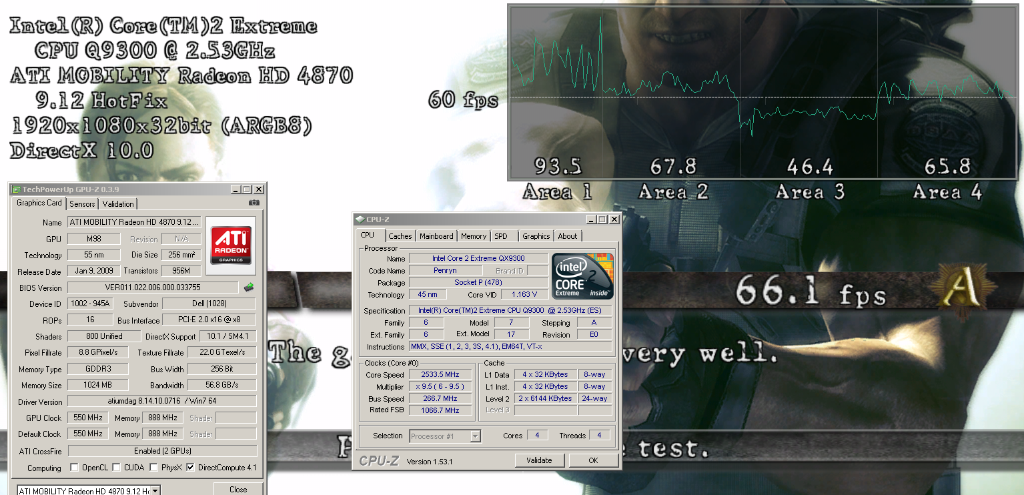Image resolution: width=1024 pixels, height=495 pixels.
Task: Minimize the GPU-Z window
Action: [x=236, y=189]
